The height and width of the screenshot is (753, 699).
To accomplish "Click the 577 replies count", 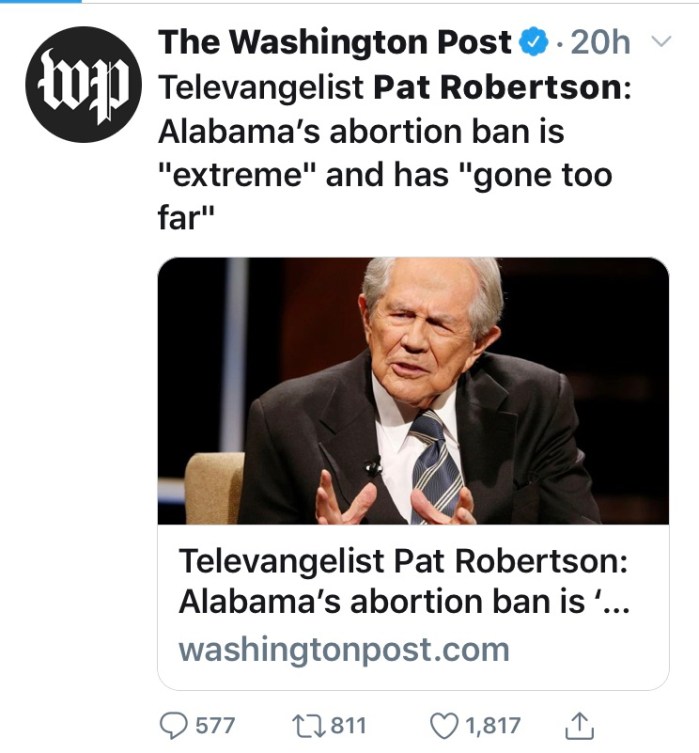I will click(213, 726).
